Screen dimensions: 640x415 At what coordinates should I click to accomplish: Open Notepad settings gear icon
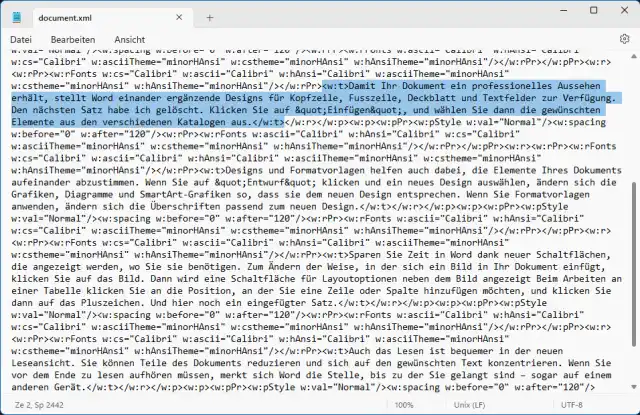pos(624,39)
